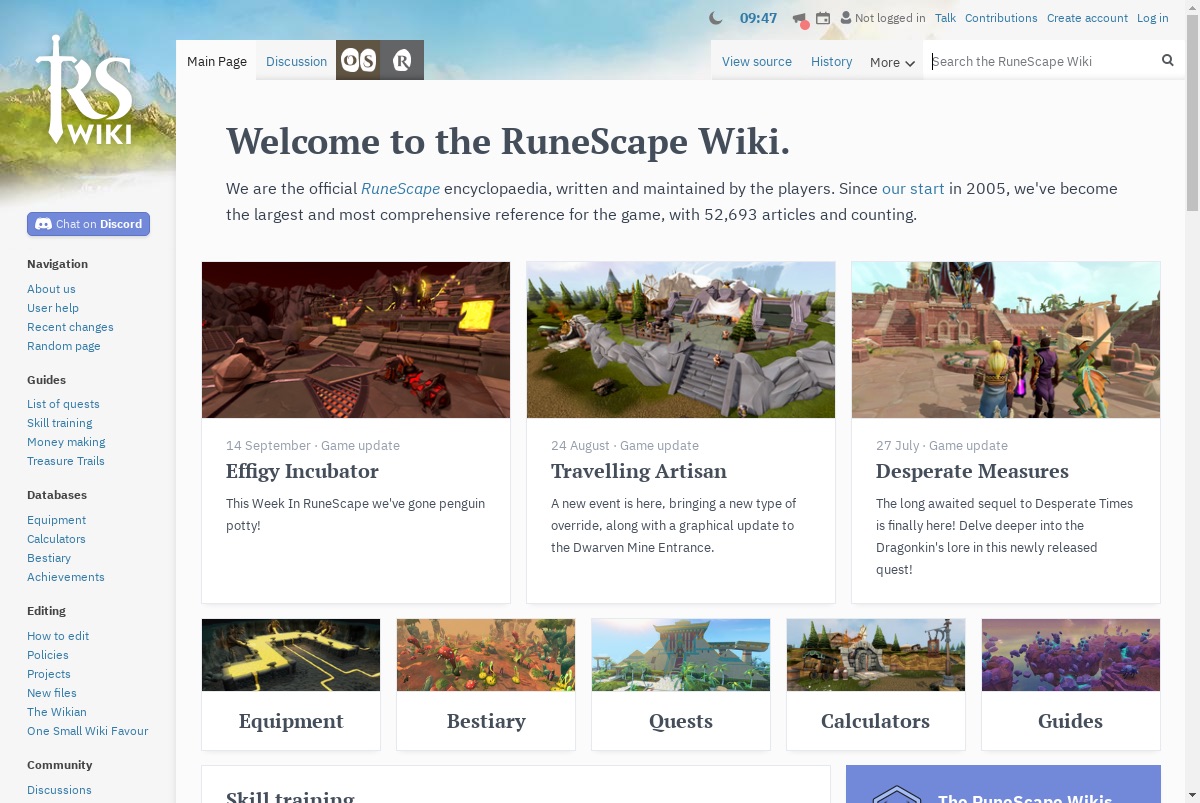Screen dimensions: 1200x803
Task: Open Bestiary sidebar link
Action: 49,558
